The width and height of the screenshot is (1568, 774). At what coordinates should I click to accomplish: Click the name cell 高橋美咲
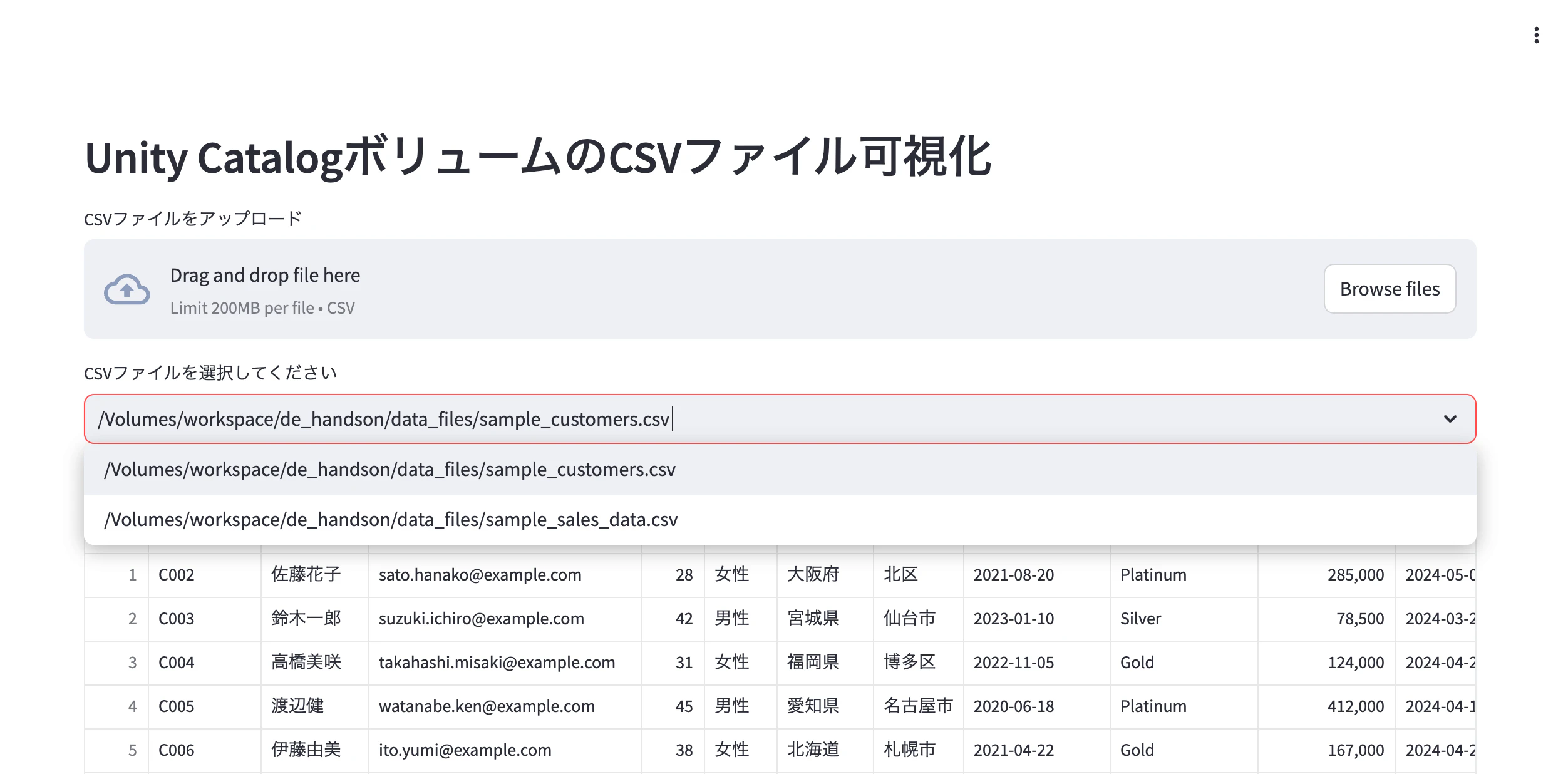315,663
